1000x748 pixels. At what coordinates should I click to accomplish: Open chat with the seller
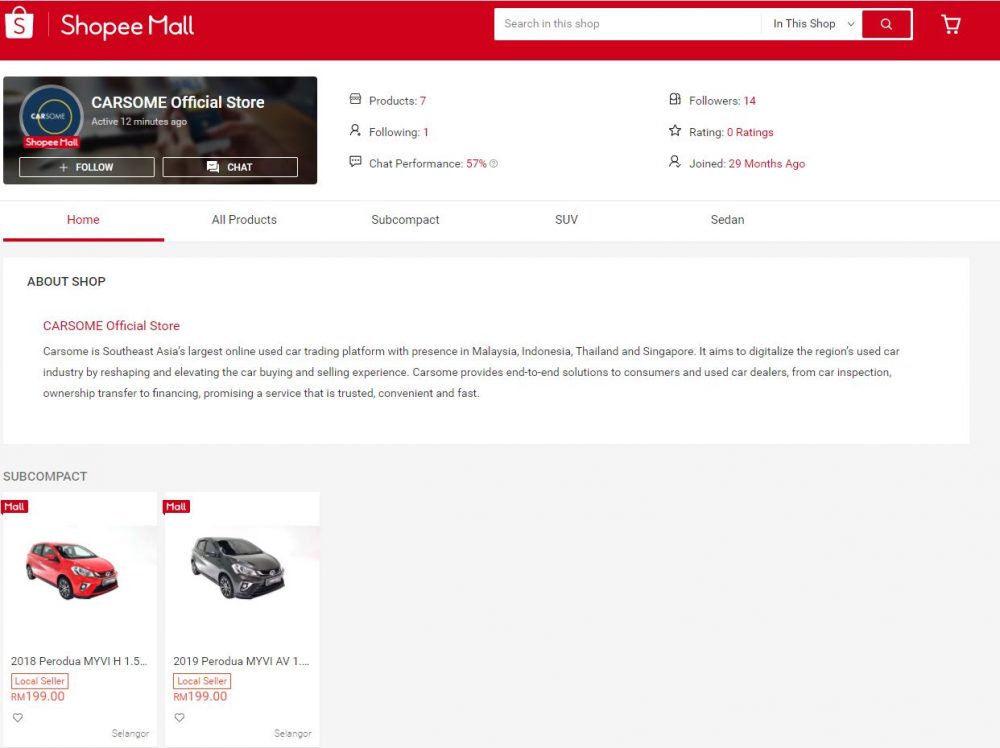pyautogui.click(x=230, y=167)
